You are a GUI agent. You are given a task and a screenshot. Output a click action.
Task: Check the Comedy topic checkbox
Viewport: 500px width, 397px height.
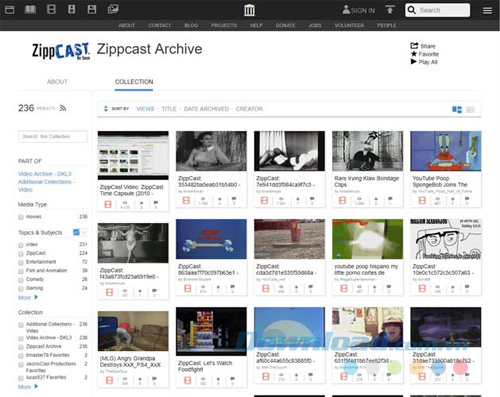click(x=21, y=280)
